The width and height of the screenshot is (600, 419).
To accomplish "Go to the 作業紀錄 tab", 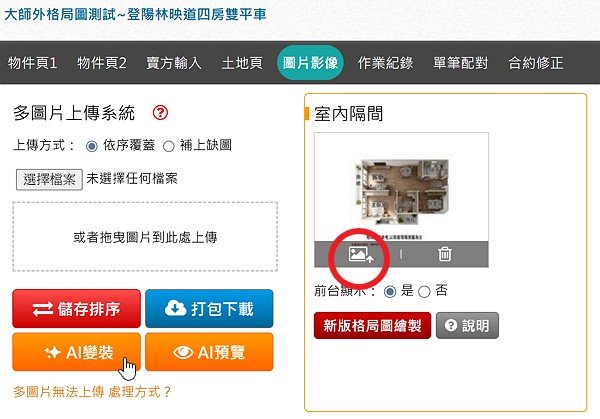I will point(385,63).
